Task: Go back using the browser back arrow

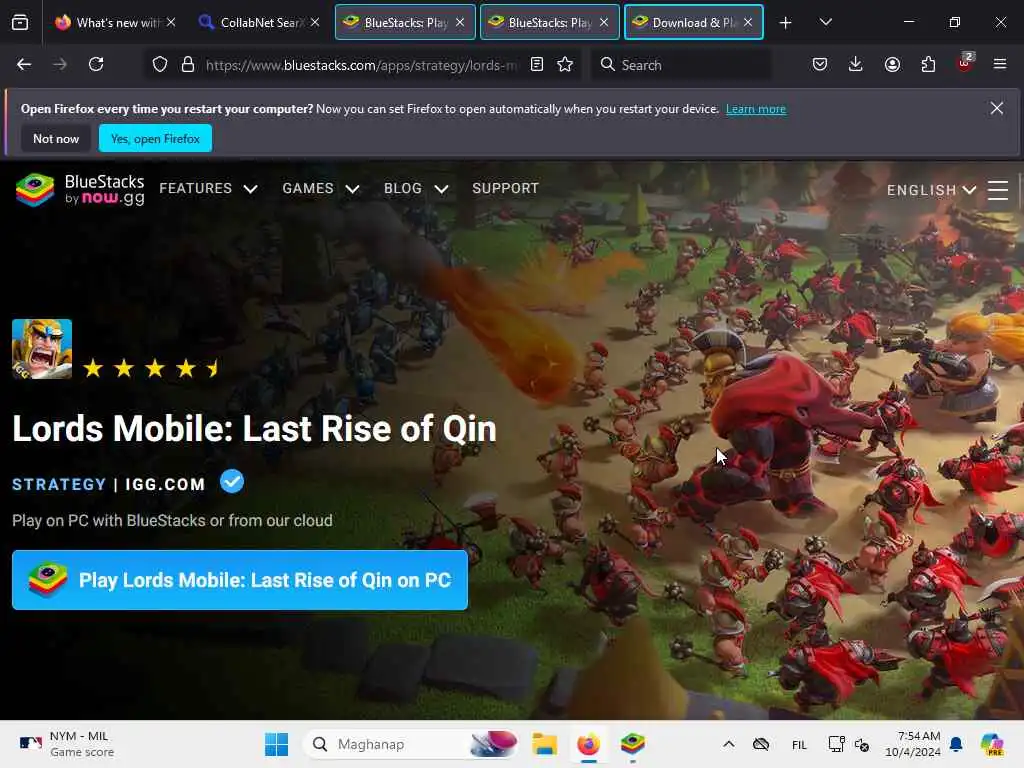Action: (x=24, y=64)
